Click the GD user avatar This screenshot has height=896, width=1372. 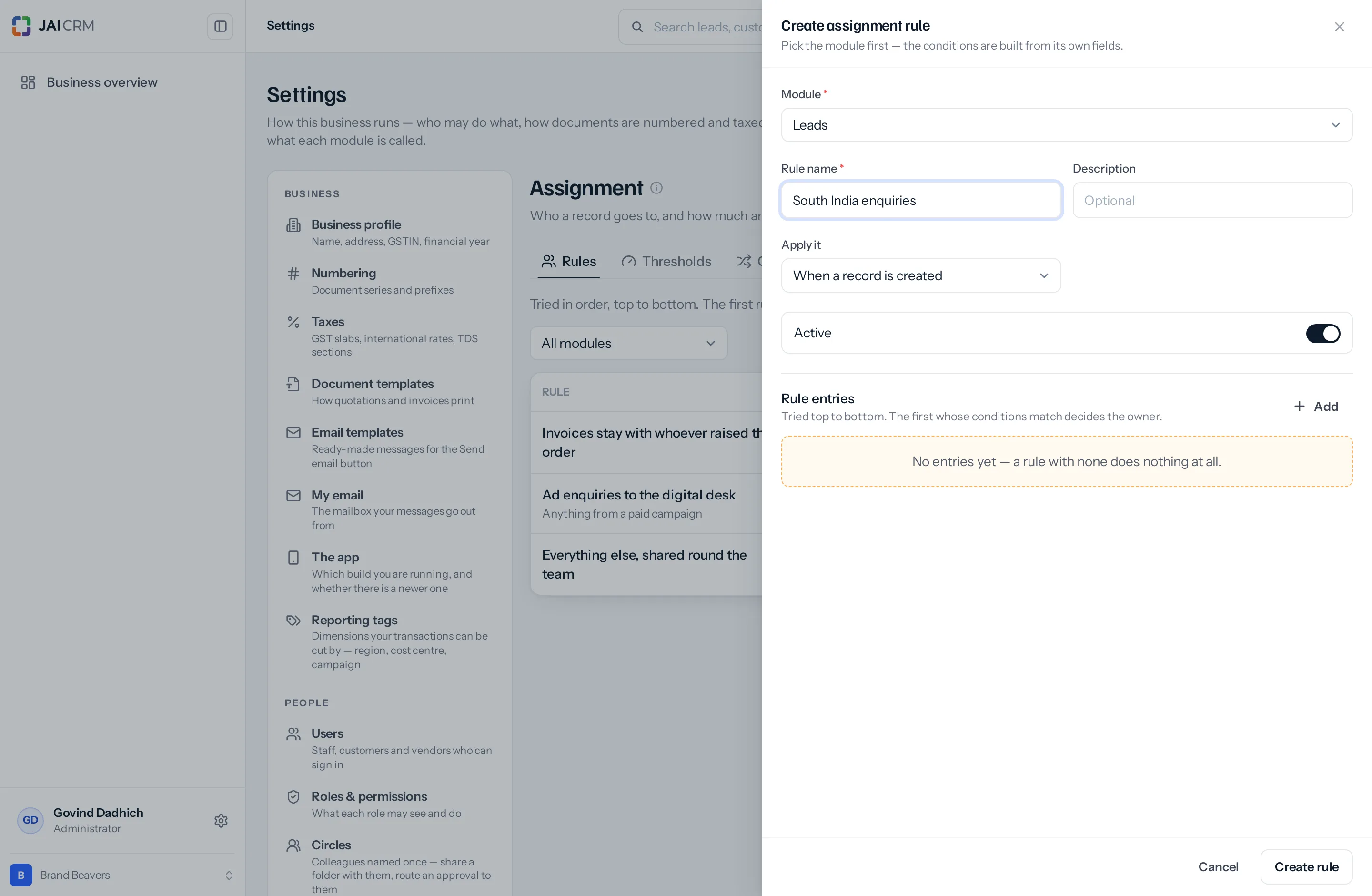point(30,821)
